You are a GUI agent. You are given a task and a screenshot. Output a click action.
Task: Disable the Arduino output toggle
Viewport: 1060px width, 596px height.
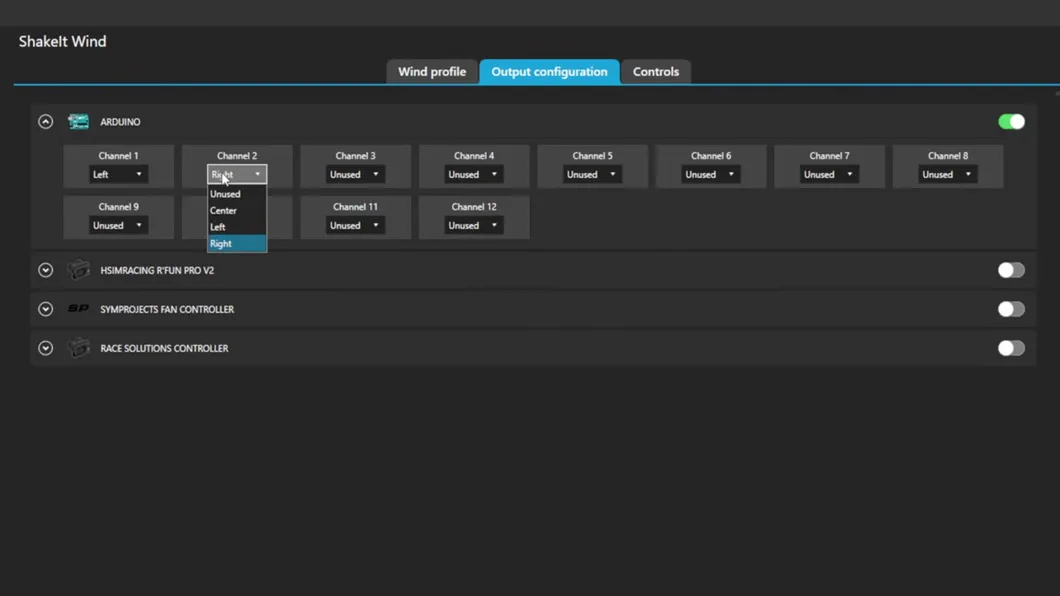click(1011, 122)
